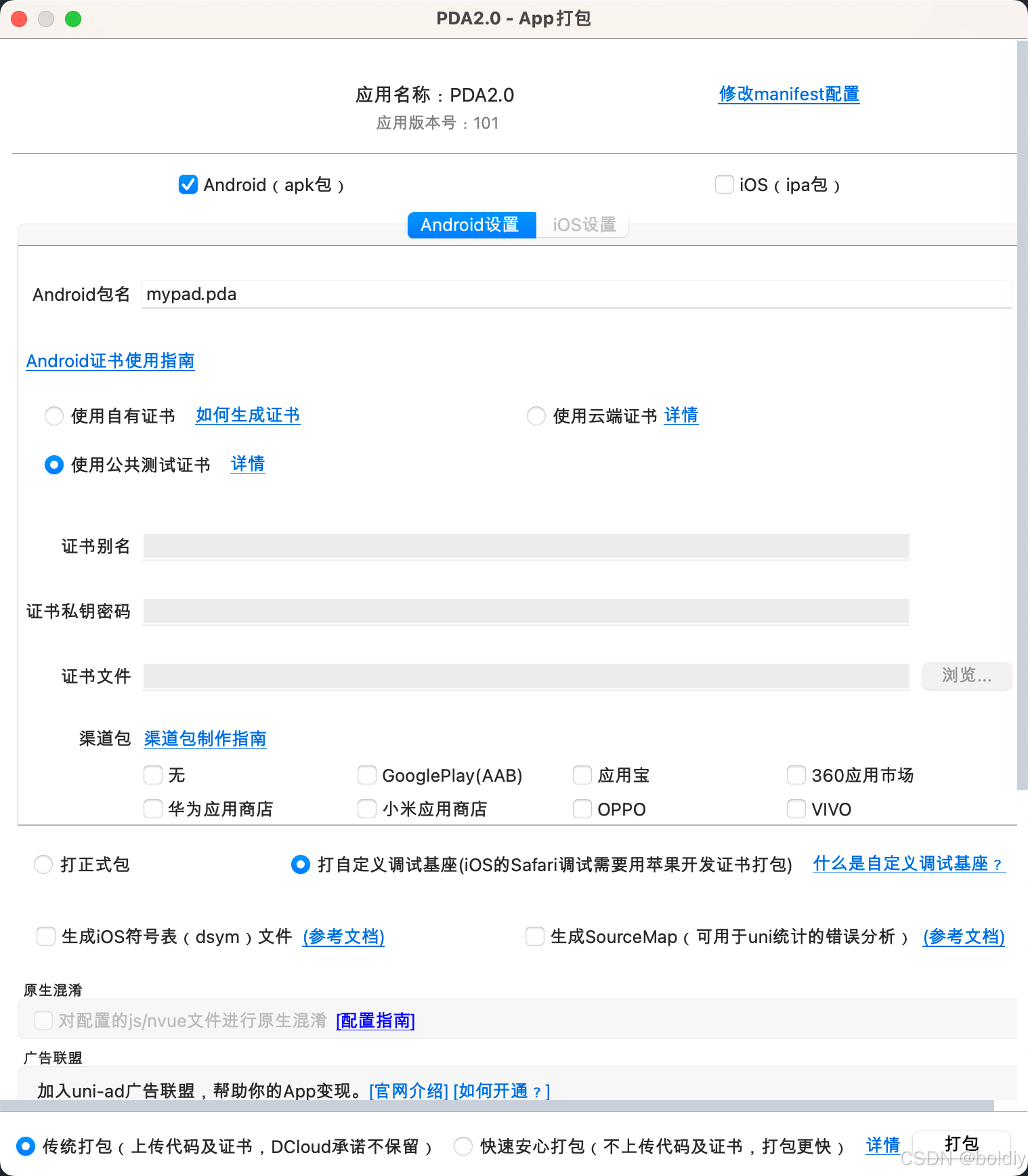Open the Android证书使用指南 link

click(110, 361)
